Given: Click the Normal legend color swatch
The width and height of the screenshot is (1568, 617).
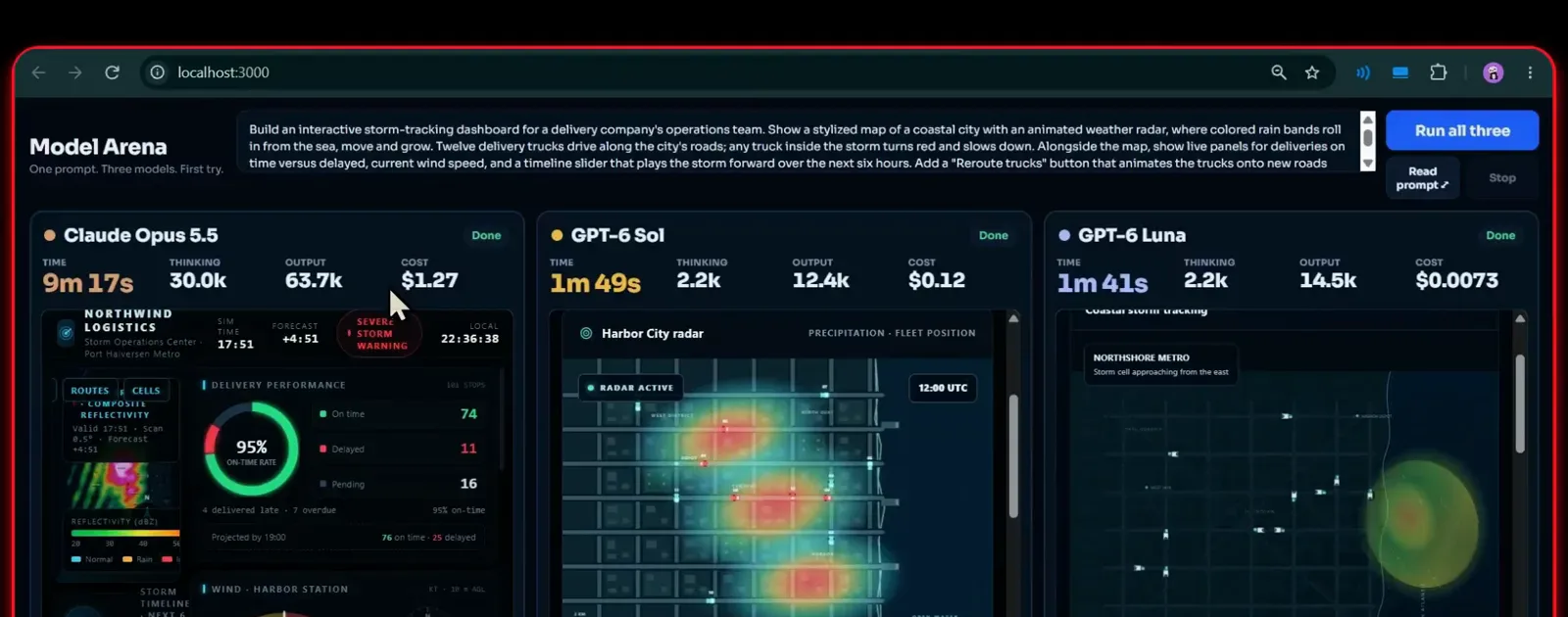Looking at the screenshot, I should 76,559.
